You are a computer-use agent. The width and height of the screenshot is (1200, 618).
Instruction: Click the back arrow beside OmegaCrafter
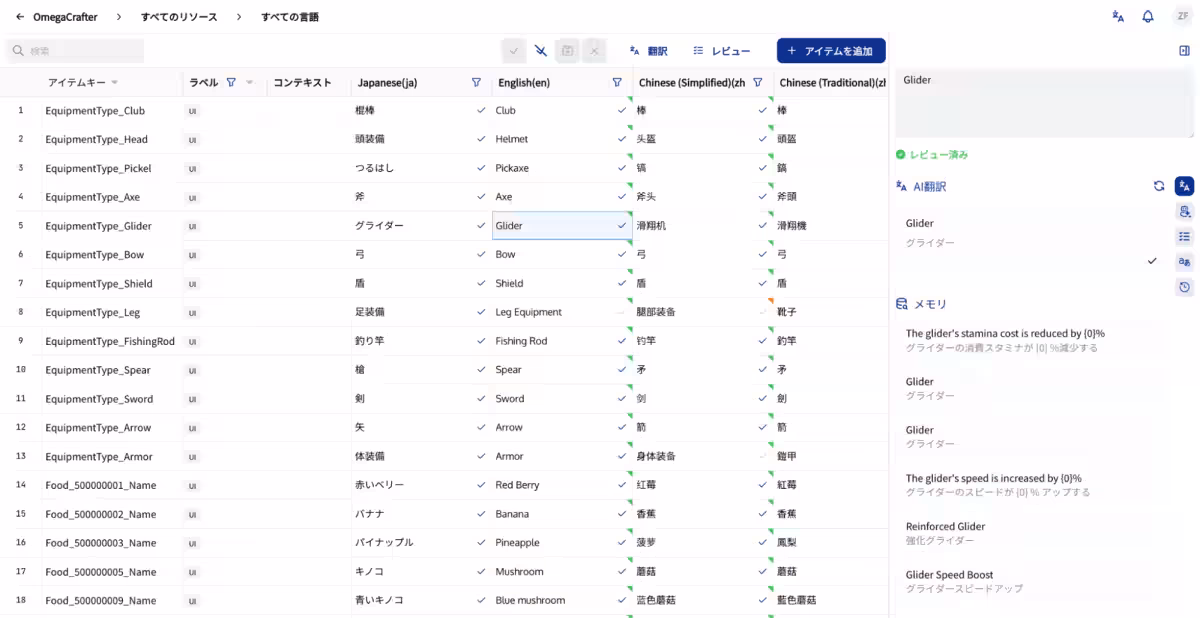tap(20, 17)
